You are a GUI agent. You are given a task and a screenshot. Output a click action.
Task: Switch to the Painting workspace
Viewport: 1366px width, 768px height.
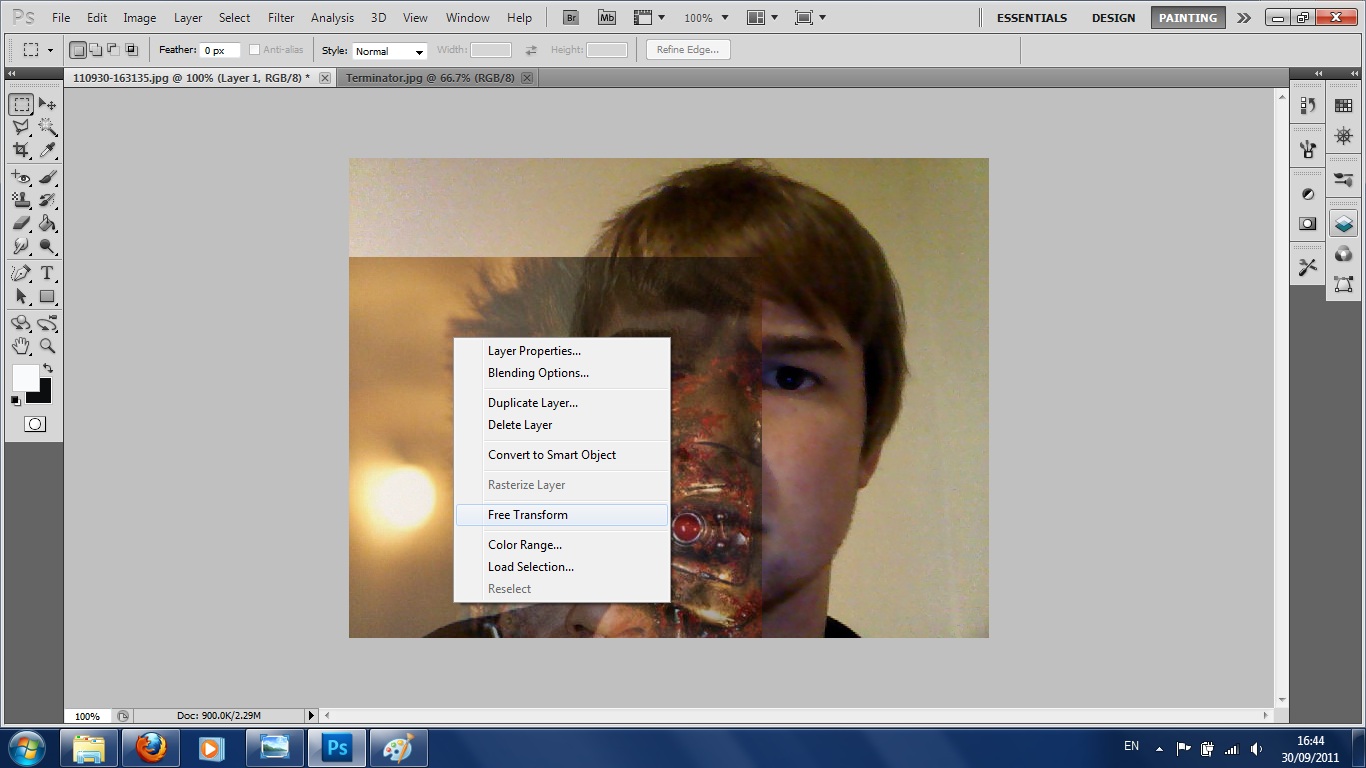pos(1188,17)
